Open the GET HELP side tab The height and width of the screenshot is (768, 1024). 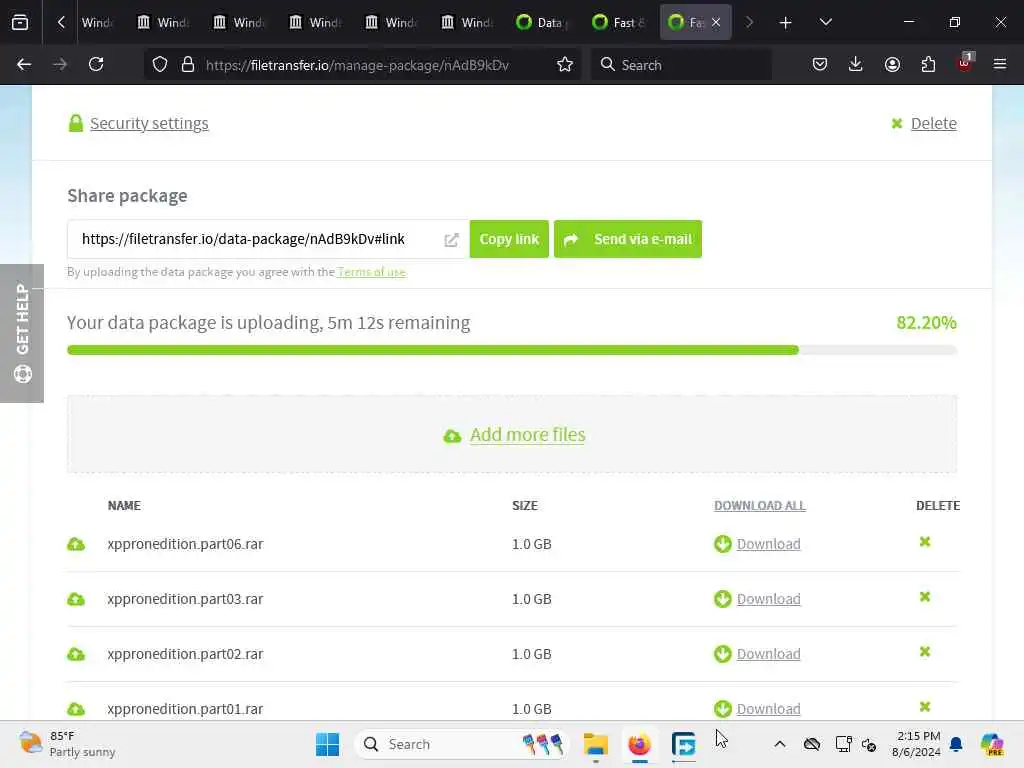point(22,333)
